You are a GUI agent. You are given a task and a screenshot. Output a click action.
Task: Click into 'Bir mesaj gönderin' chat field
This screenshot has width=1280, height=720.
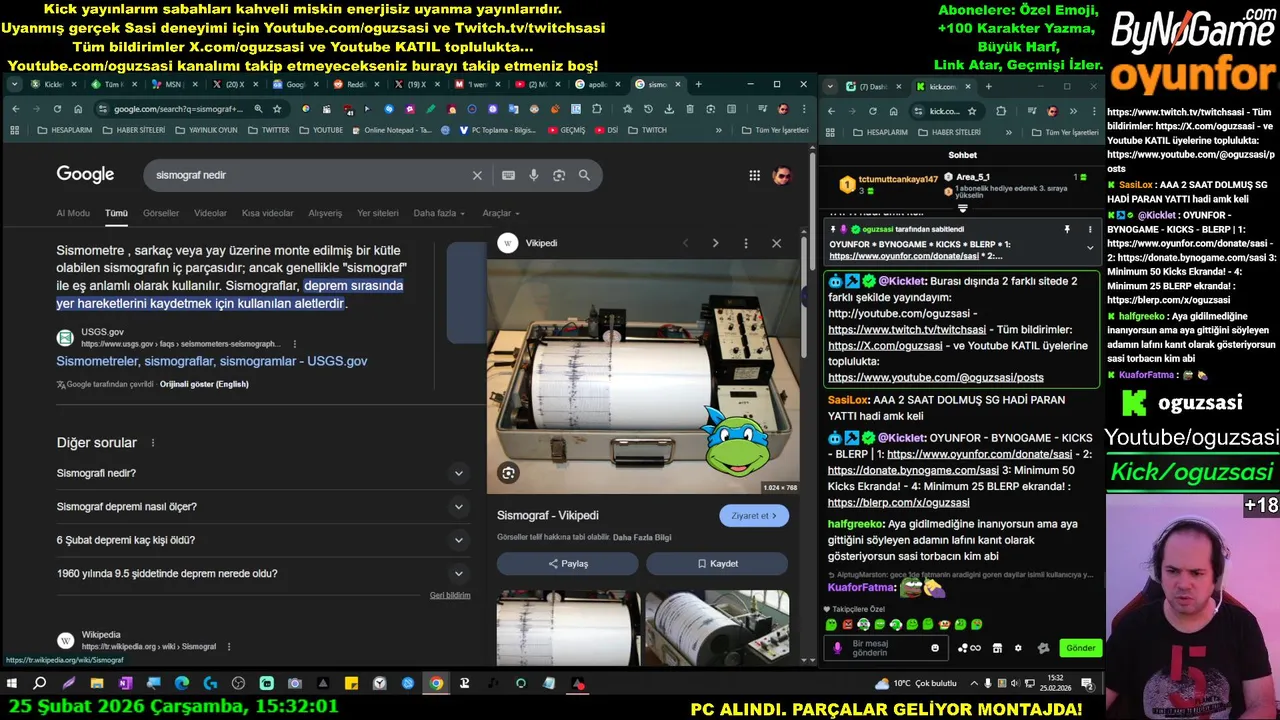888,648
